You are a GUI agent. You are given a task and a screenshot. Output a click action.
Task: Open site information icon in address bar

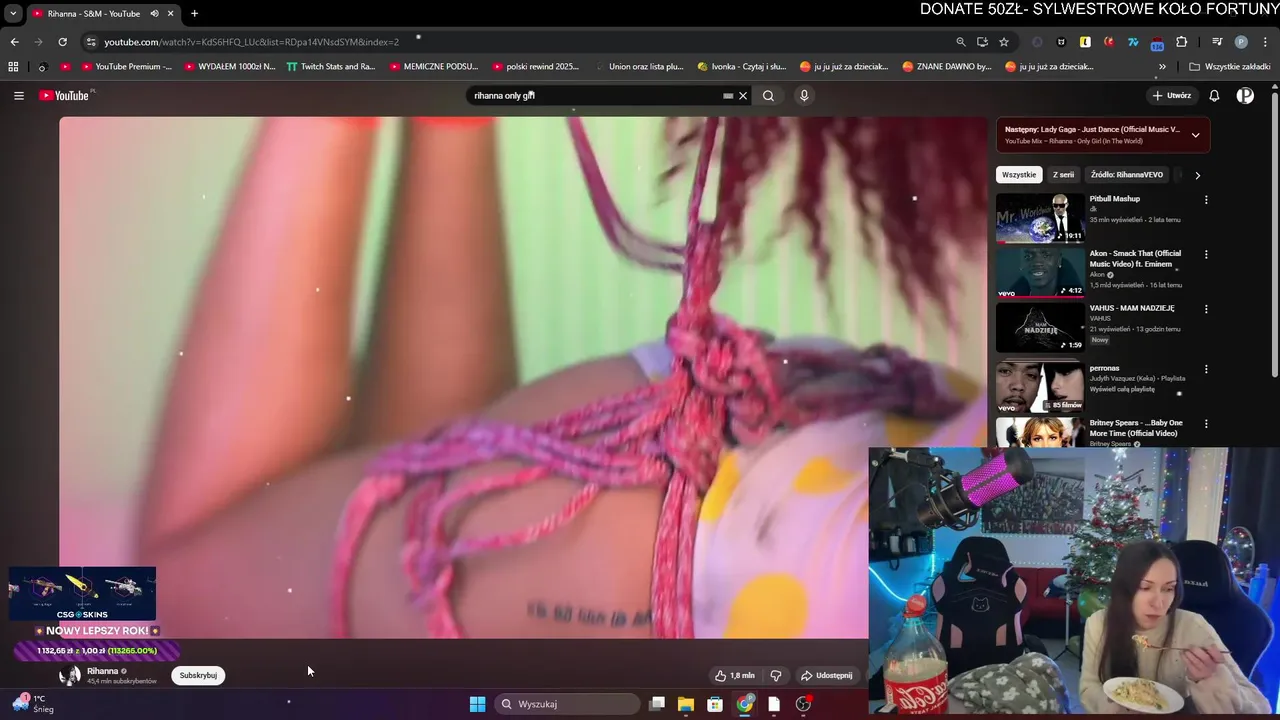coord(91,42)
